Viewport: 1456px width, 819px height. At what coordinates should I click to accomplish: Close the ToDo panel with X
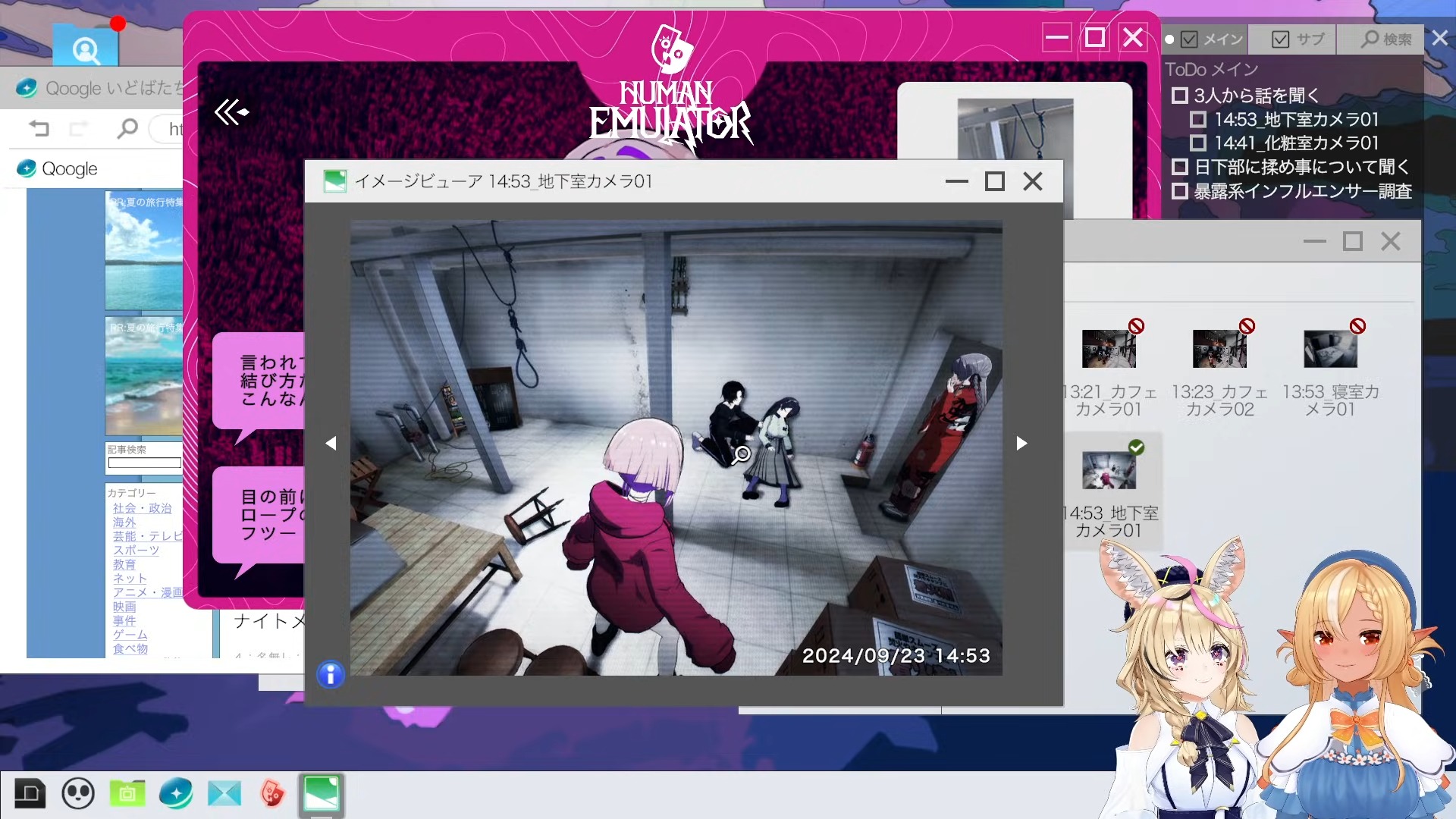1439,38
